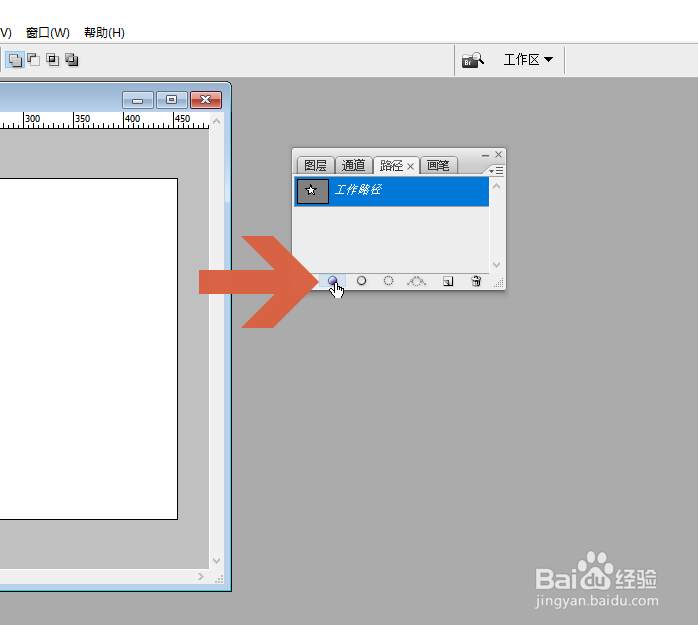Close the document window

[x=206, y=100]
